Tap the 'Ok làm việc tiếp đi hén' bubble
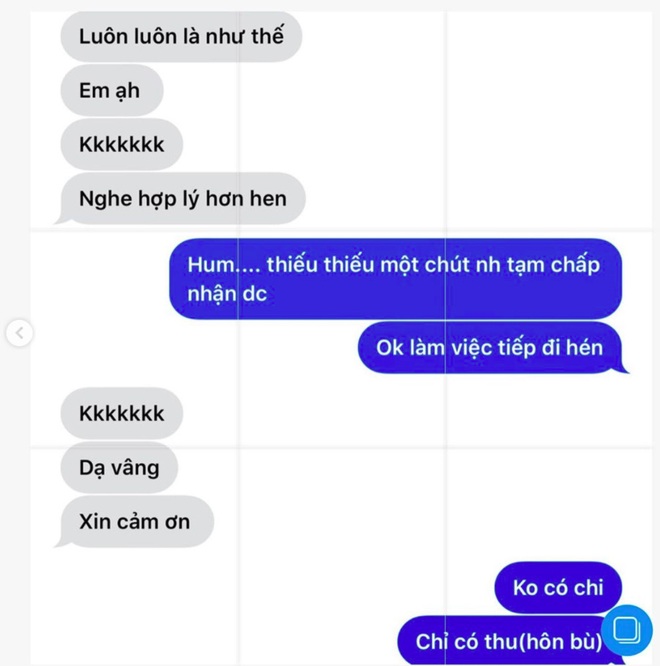660x666 pixels. pos(493,347)
